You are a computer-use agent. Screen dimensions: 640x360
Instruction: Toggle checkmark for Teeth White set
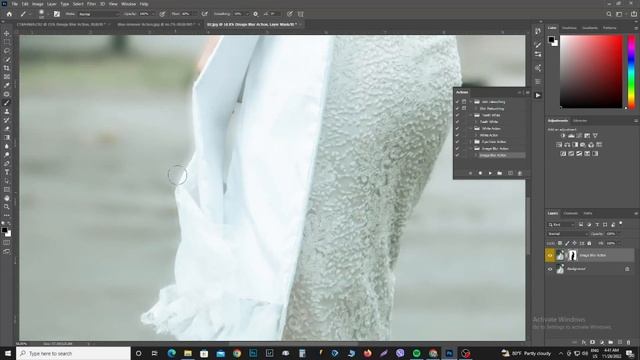[x=457, y=115]
